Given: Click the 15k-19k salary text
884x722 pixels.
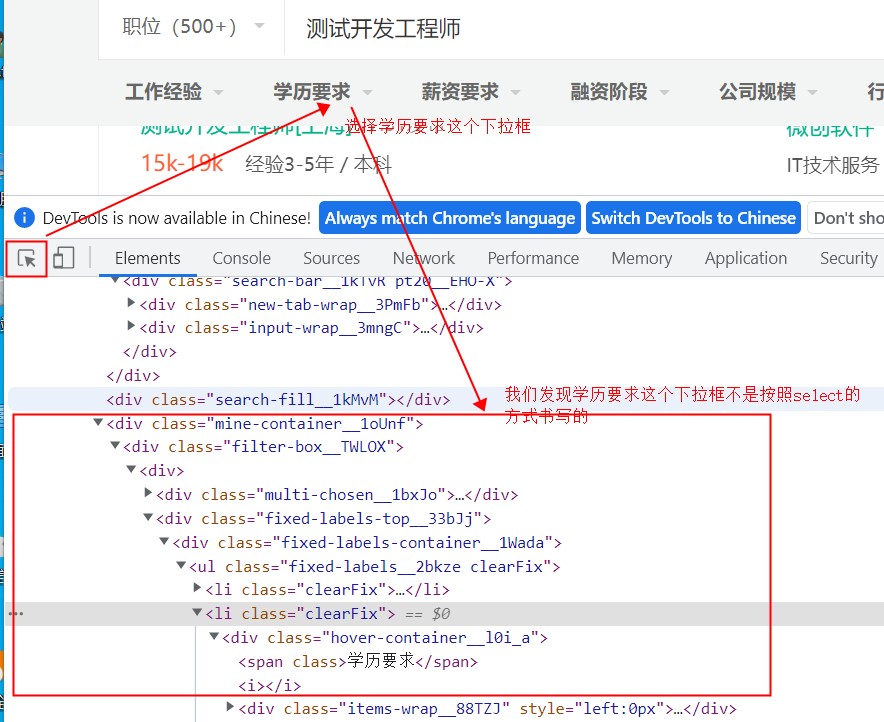Looking at the screenshot, I should 182,163.
